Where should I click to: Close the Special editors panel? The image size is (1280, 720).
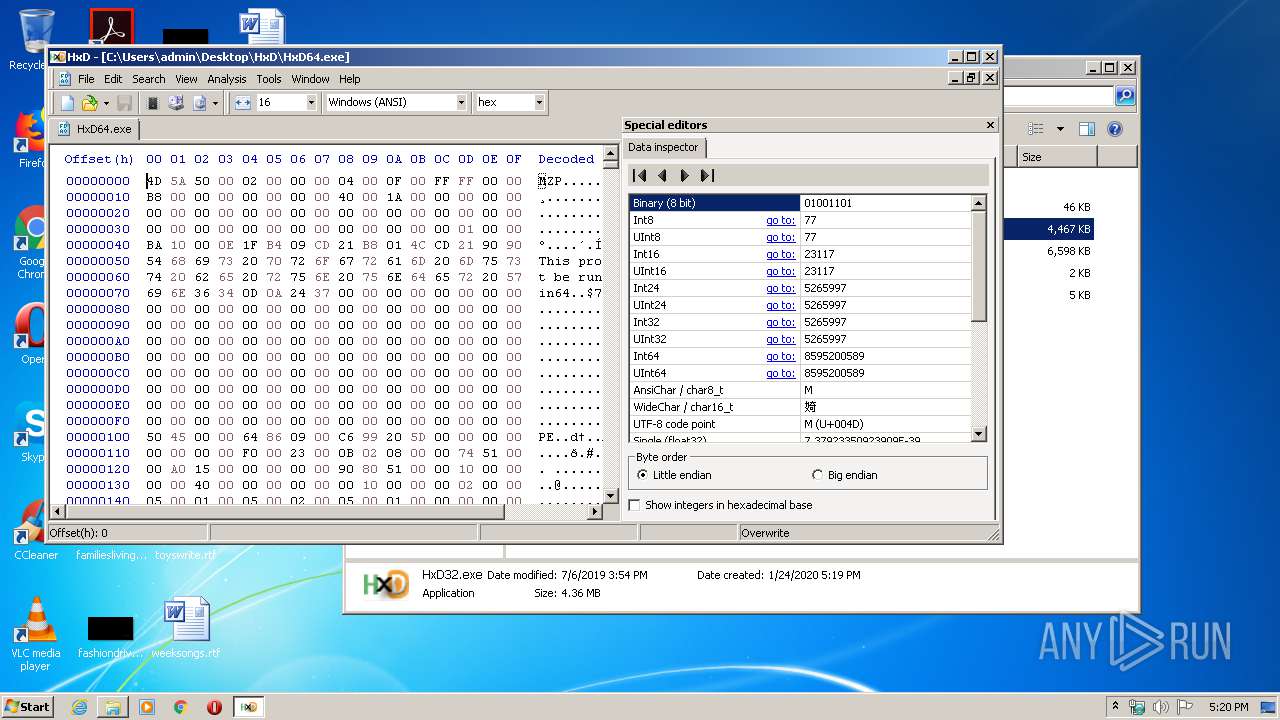[990, 125]
